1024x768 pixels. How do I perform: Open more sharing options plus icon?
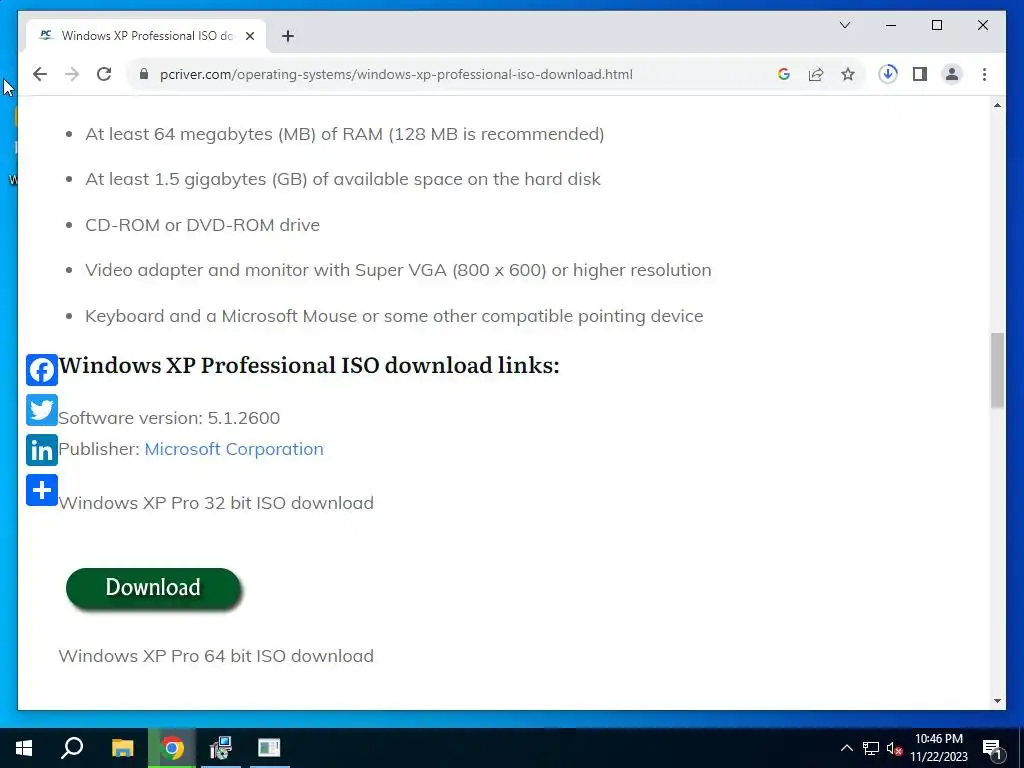pyautogui.click(x=42, y=490)
